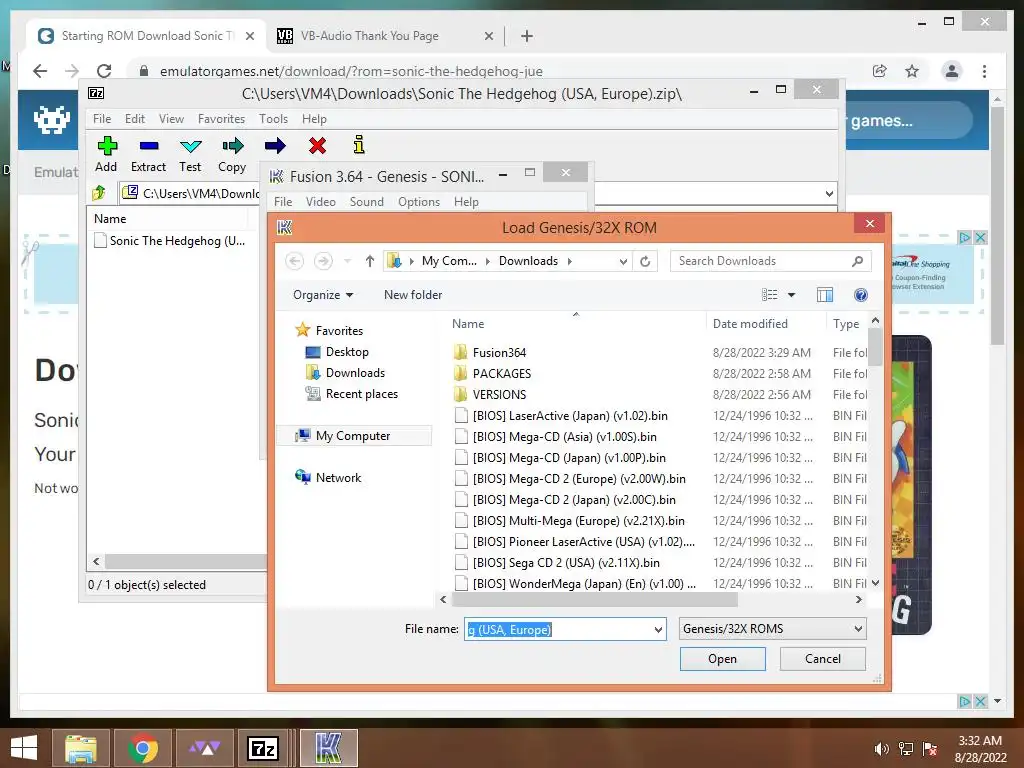
Task: Select [BIOS] Sega CD 2 (USA) file
Action: [x=566, y=562]
